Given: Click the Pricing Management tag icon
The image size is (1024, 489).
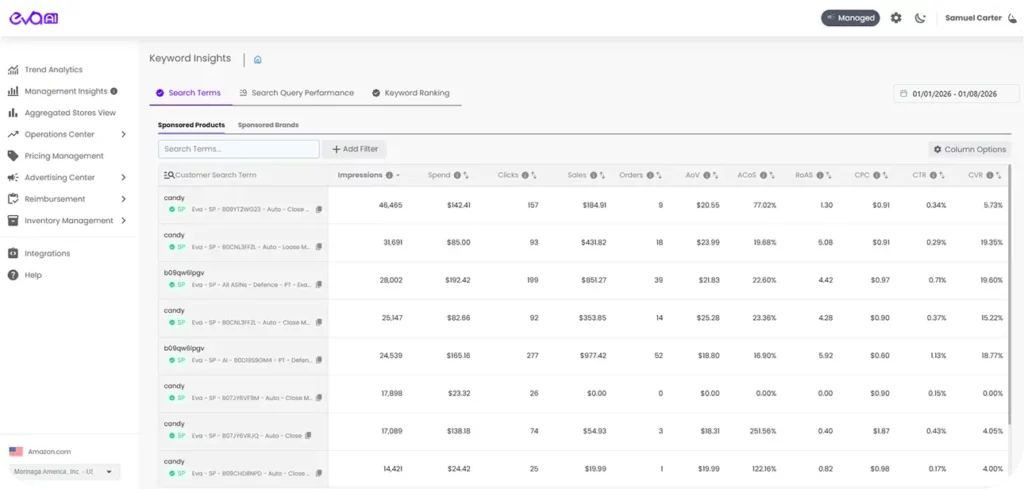Looking at the screenshot, I should point(13,156).
